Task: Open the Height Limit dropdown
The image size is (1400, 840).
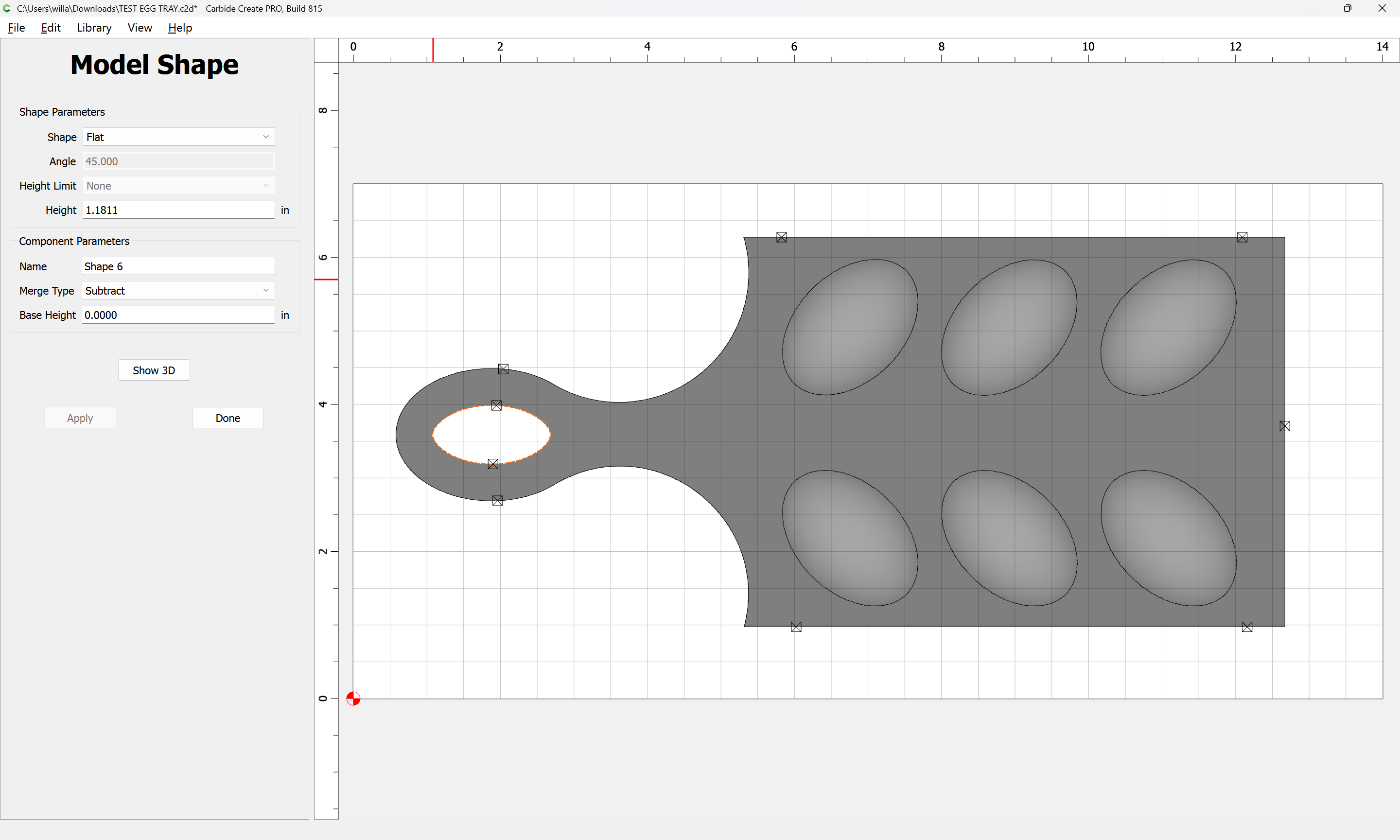Action: [179, 186]
